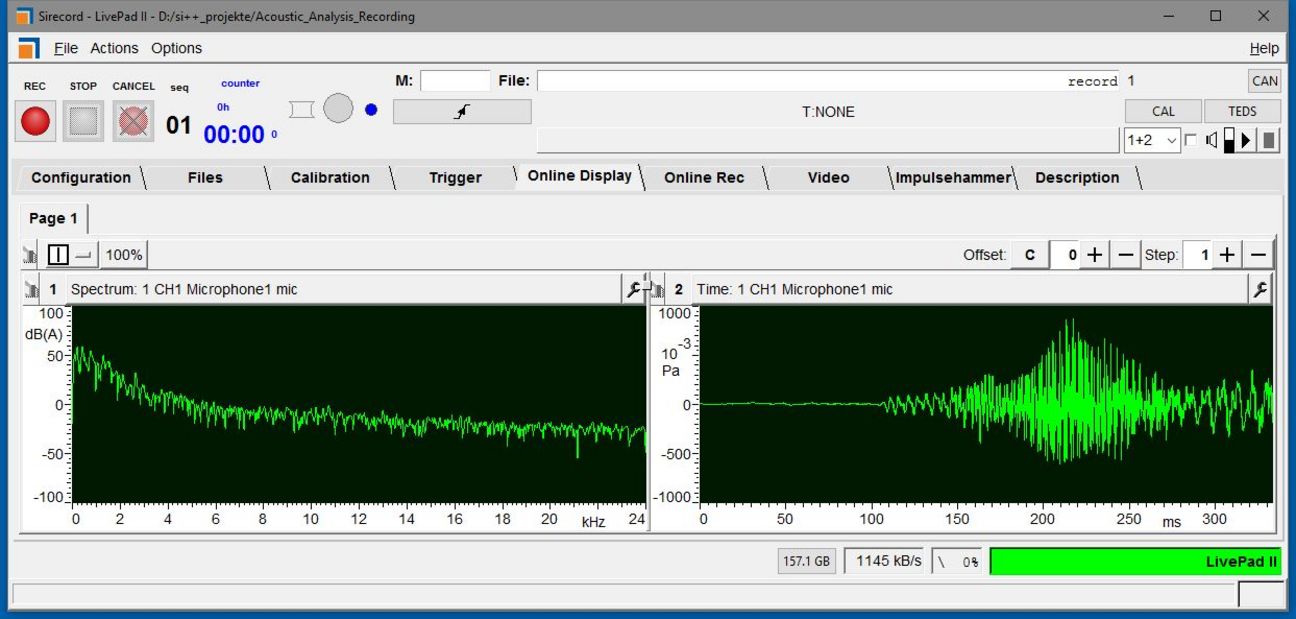Click the Sirecord logo beside File menu
The image size is (1296, 619).
pyautogui.click(x=29, y=48)
